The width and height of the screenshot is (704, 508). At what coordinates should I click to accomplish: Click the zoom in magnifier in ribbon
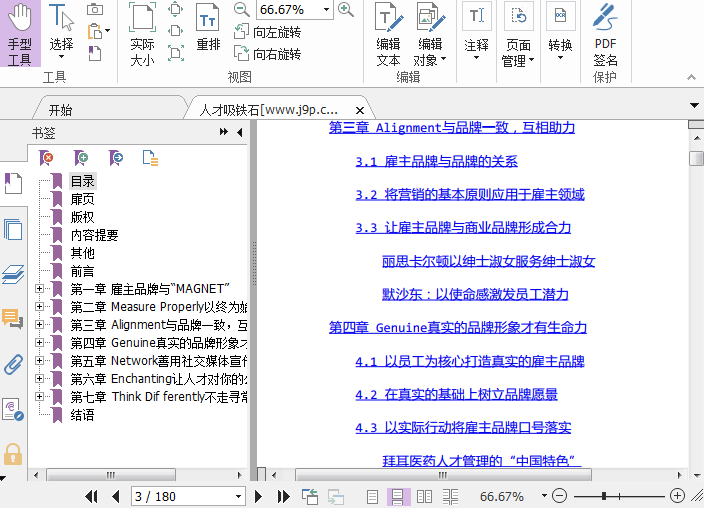click(346, 9)
